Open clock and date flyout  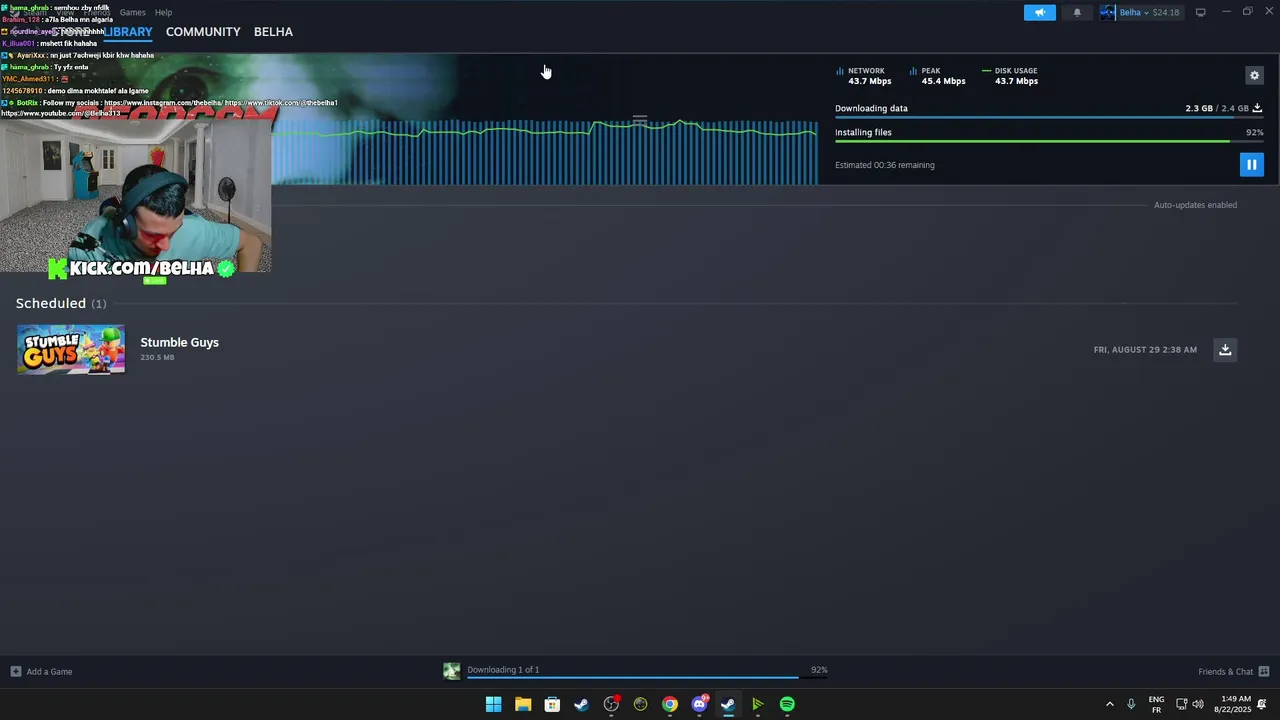pyautogui.click(x=1233, y=704)
